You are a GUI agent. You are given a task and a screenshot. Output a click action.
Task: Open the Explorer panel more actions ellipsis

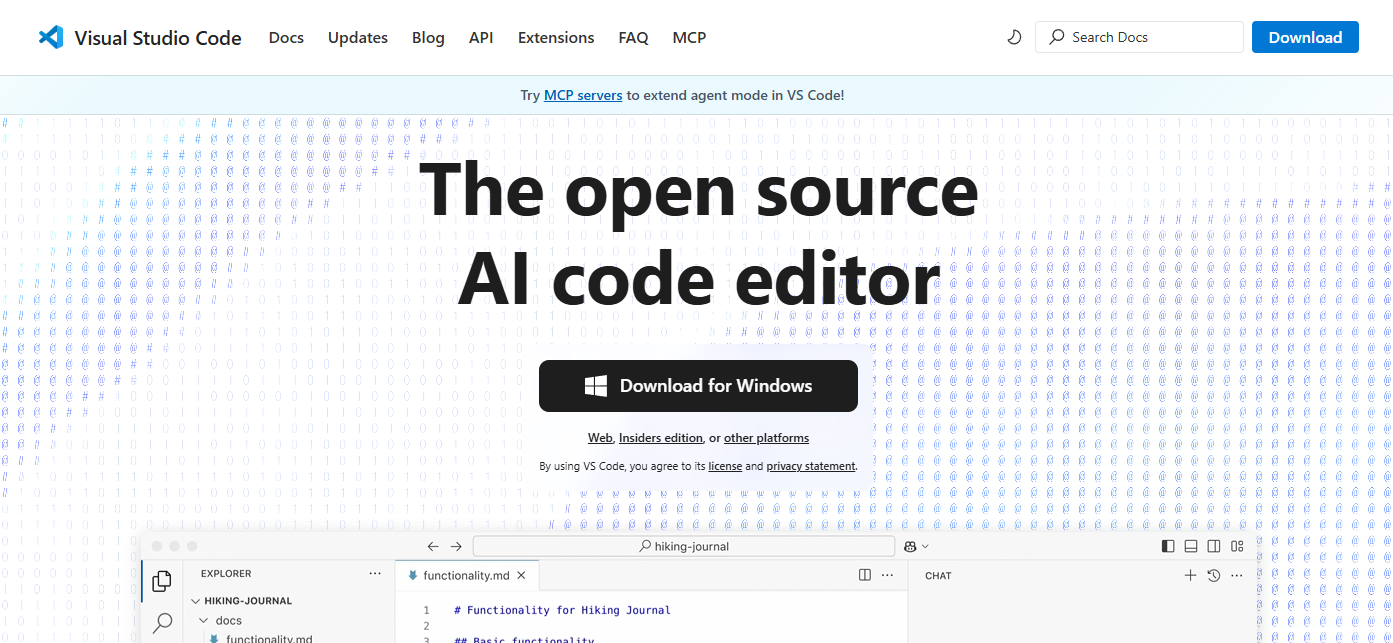(375, 574)
